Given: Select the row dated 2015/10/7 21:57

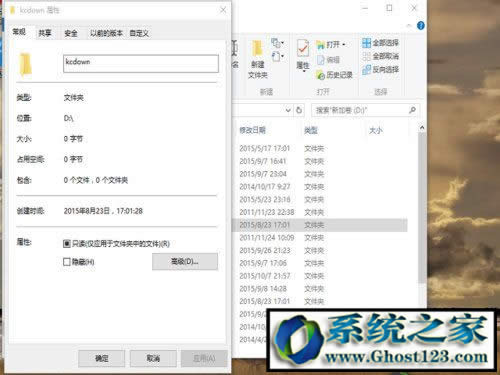Looking at the screenshot, I should [x=320, y=276].
